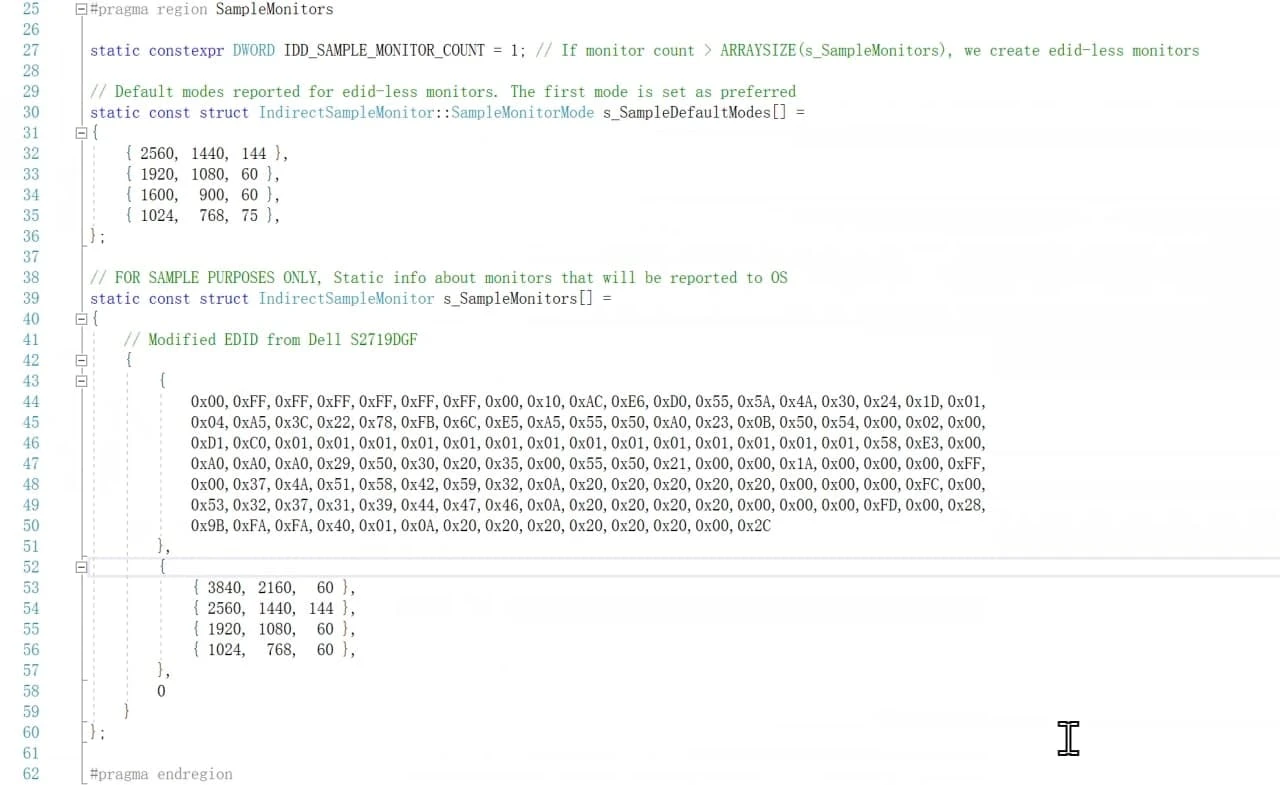The width and height of the screenshot is (1280, 785).
Task: Click the 144 refresh rate on line 32
Action: tap(254, 154)
